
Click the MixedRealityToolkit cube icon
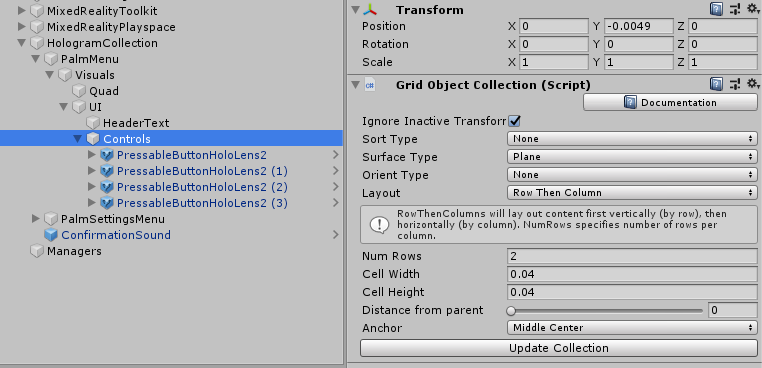point(37,11)
